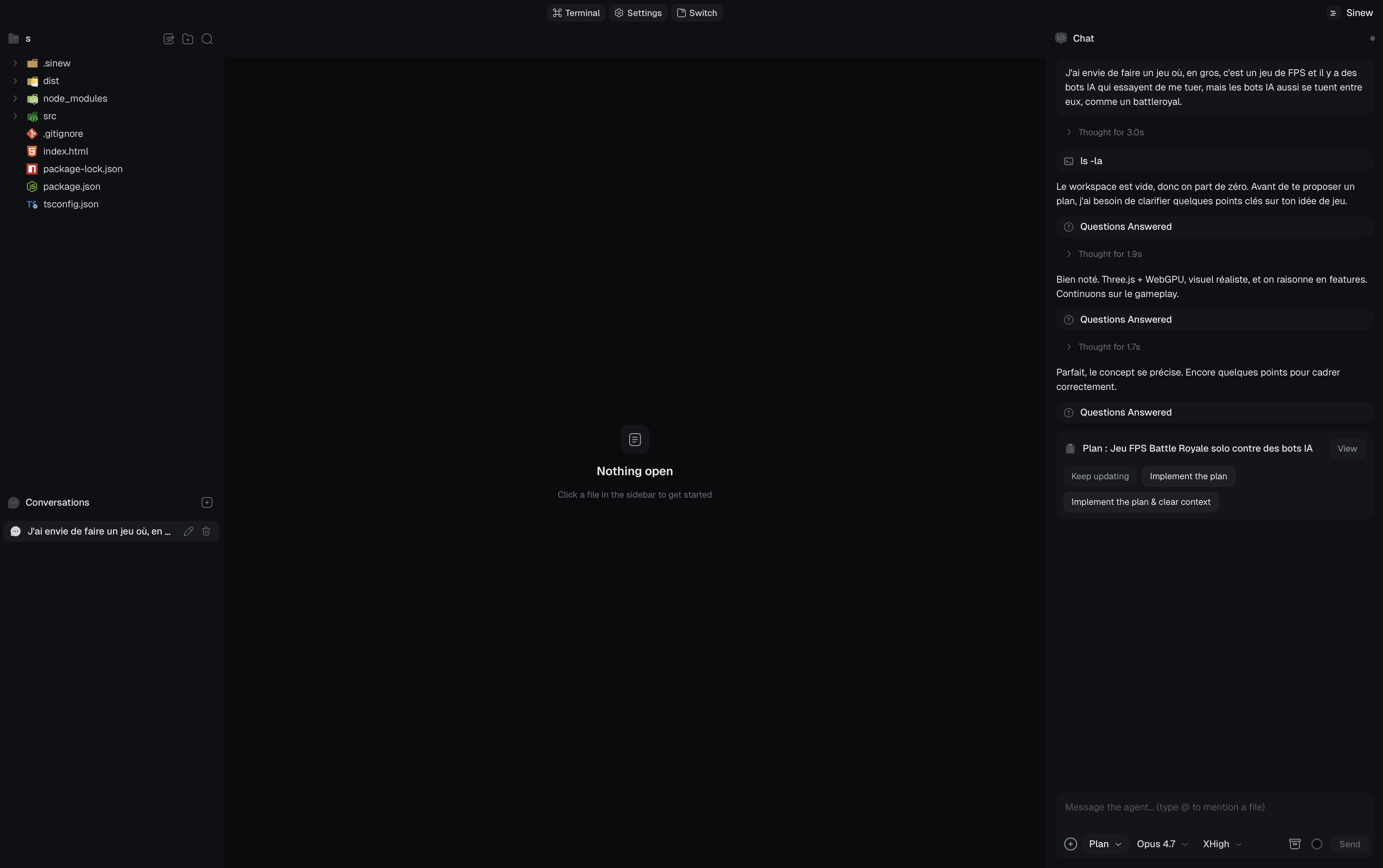This screenshot has width=1383, height=868.
Task: Expand the dist folder
Action: (x=15, y=81)
